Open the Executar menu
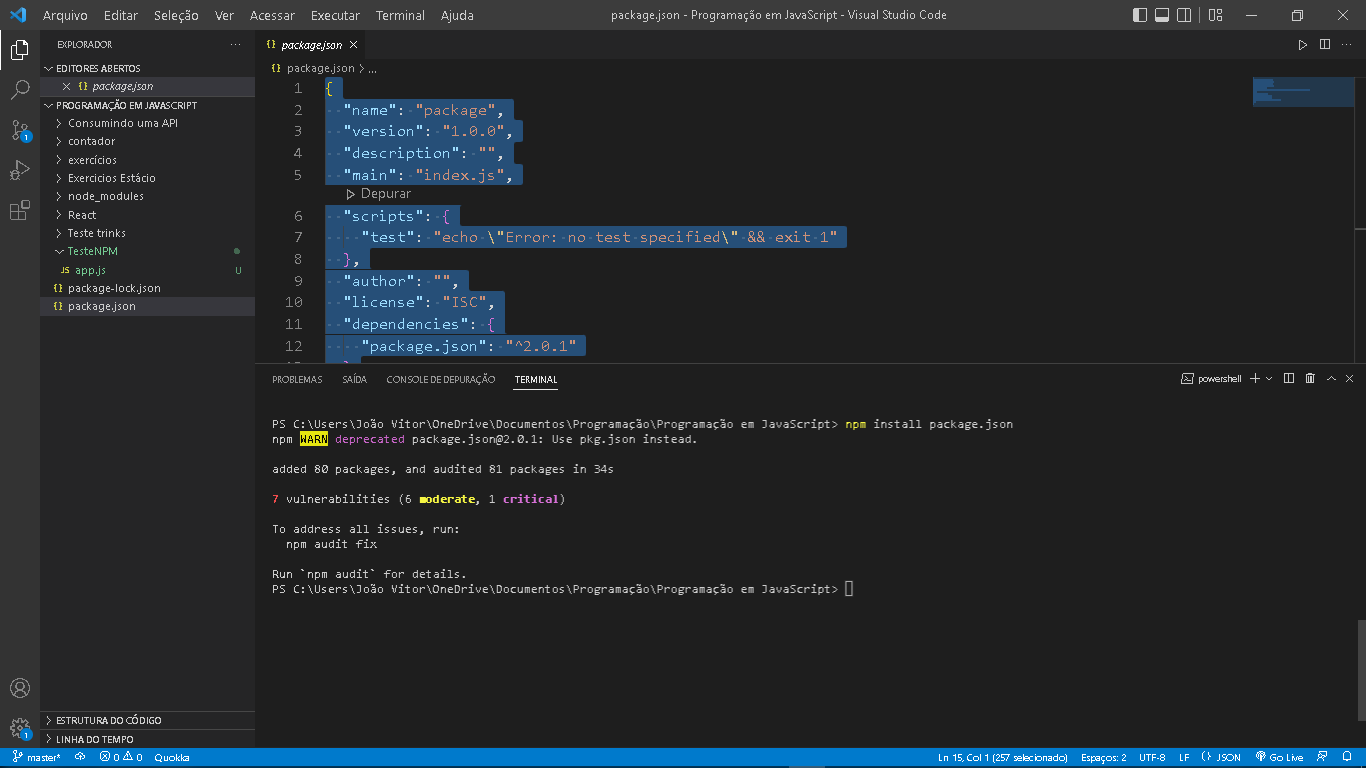The width and height of the screenshot is (1366, 768). pos(335,15)
